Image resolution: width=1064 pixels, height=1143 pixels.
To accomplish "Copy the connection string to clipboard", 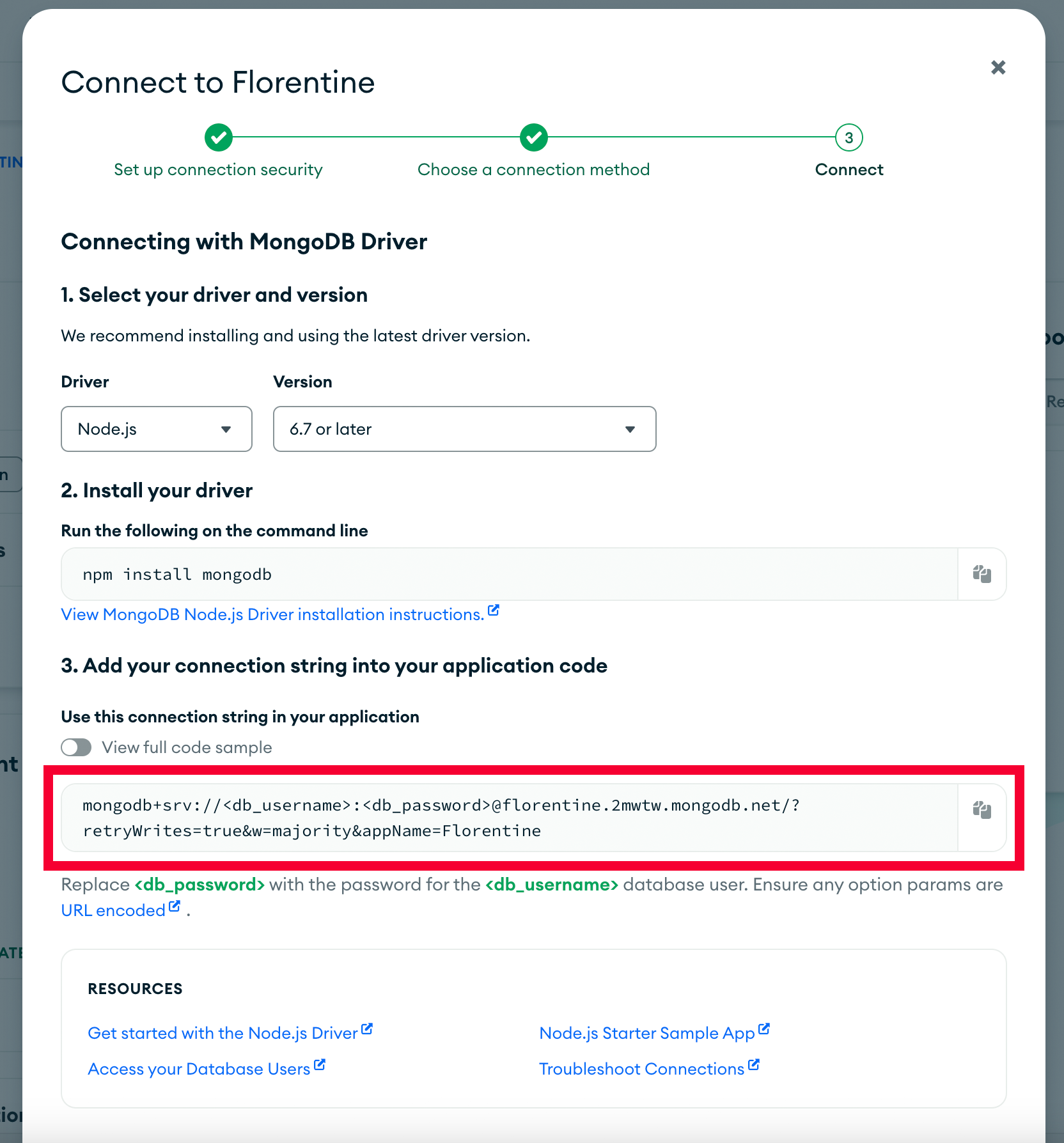I will [982, 810].
